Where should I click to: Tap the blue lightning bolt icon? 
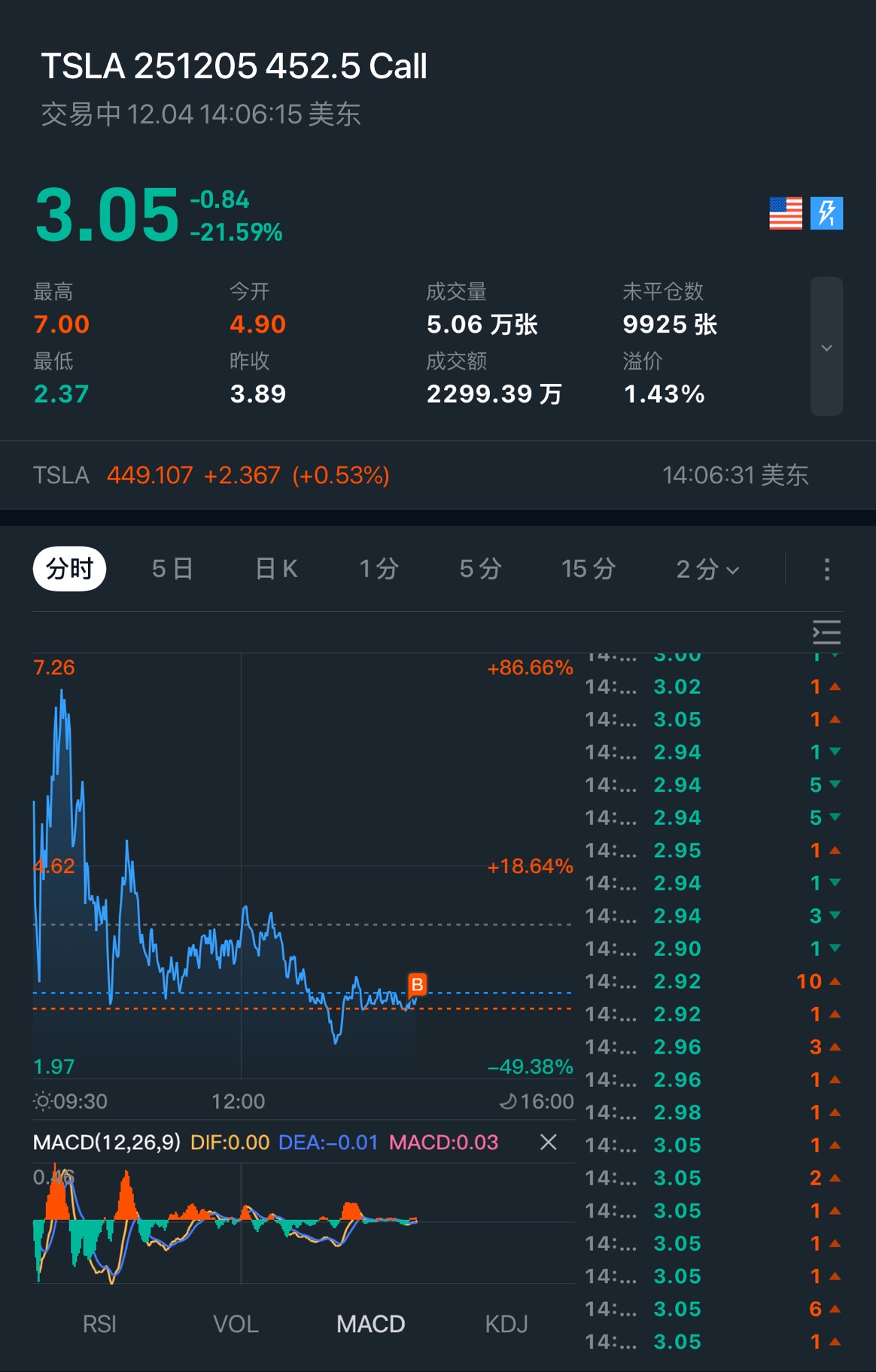click(x=826, y=214)
